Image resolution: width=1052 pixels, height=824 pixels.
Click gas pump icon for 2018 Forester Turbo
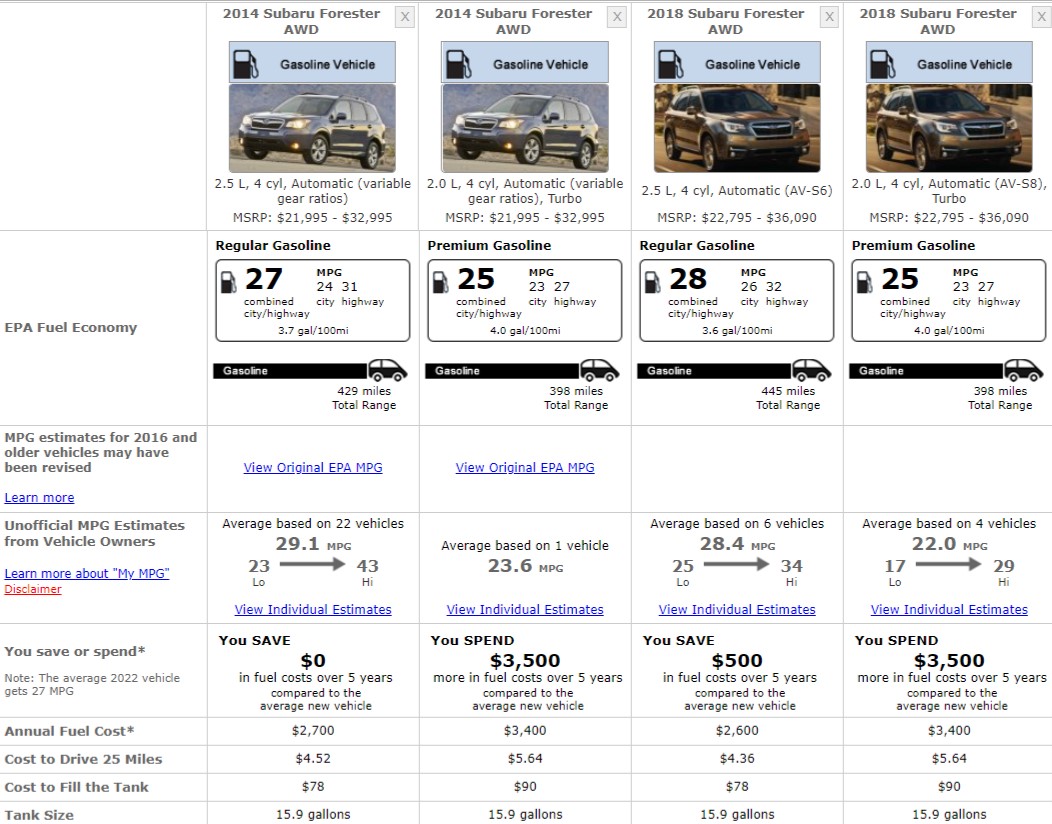[883, 64]
